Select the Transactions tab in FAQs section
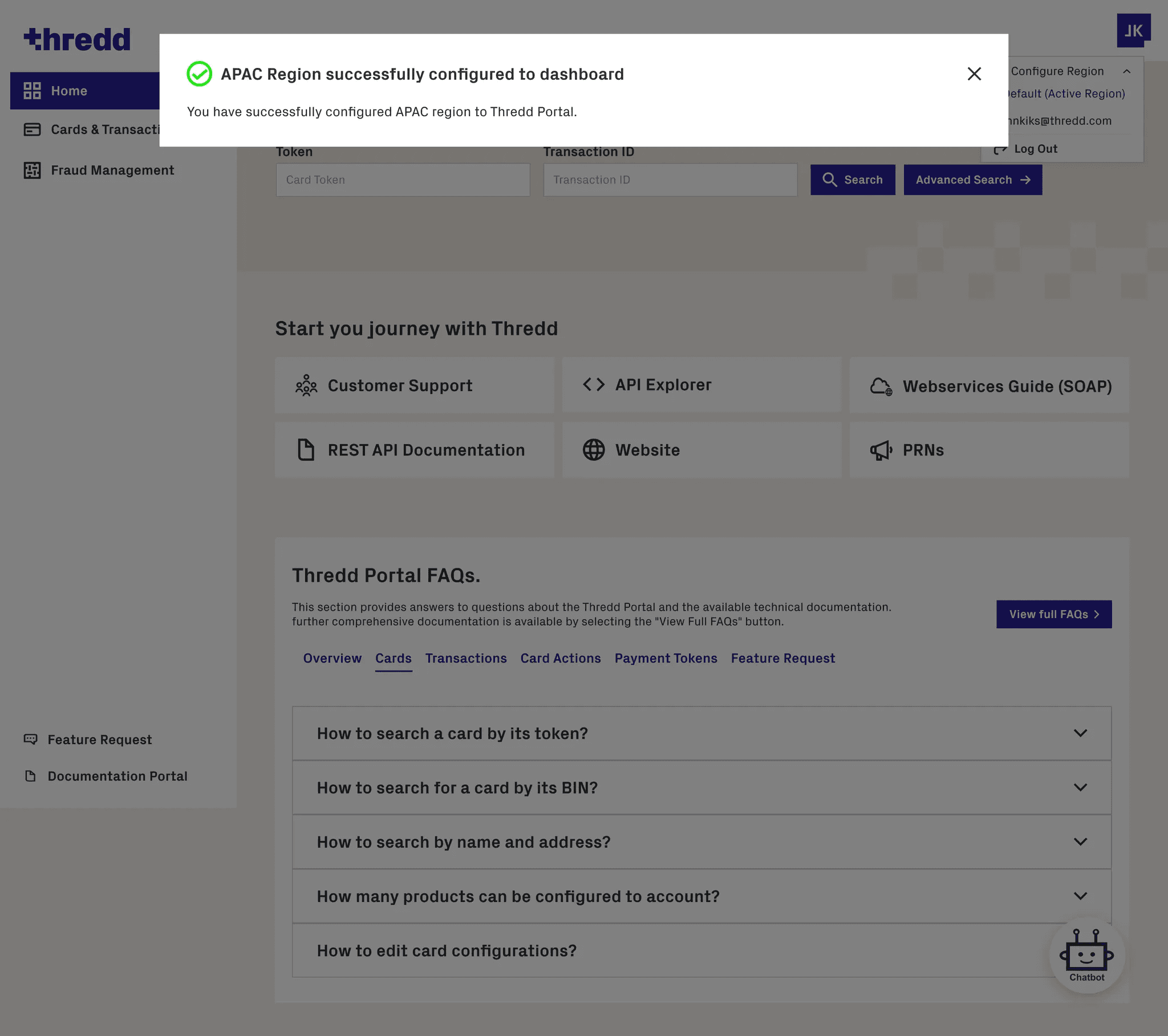This screenshot has width=1168, height=1036. click(x=466, y=658)
